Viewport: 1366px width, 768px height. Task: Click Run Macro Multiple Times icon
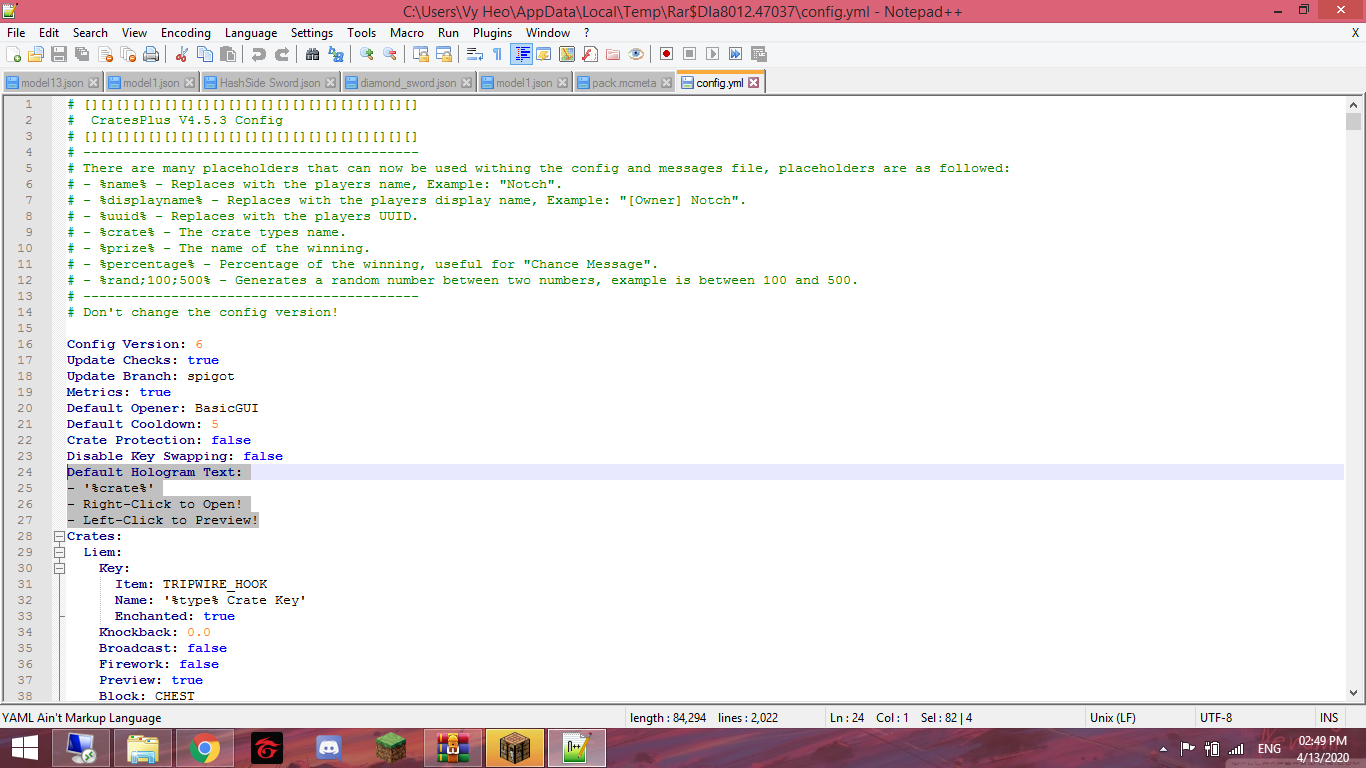pyautogui.click(x=736, y=54)
